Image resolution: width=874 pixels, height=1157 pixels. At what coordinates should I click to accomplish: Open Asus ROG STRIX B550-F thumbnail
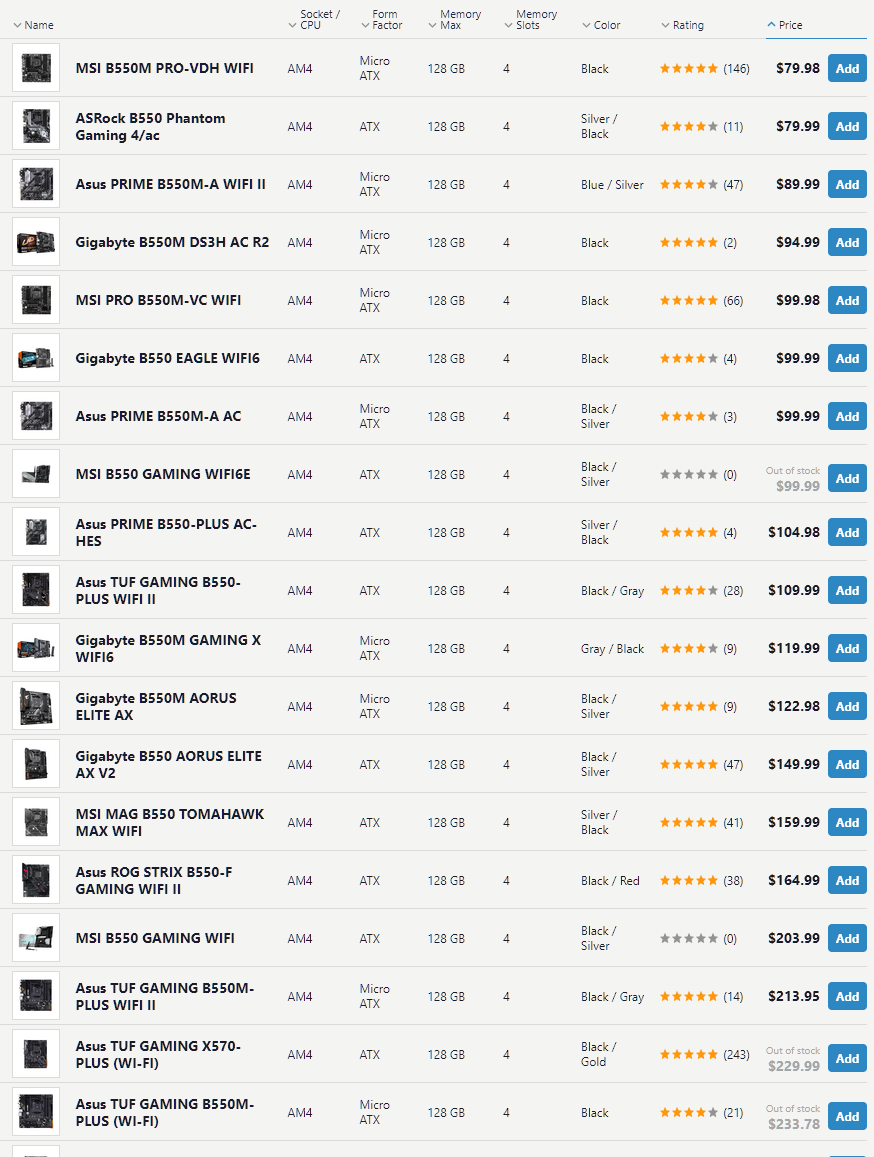(x=36, y=880)
